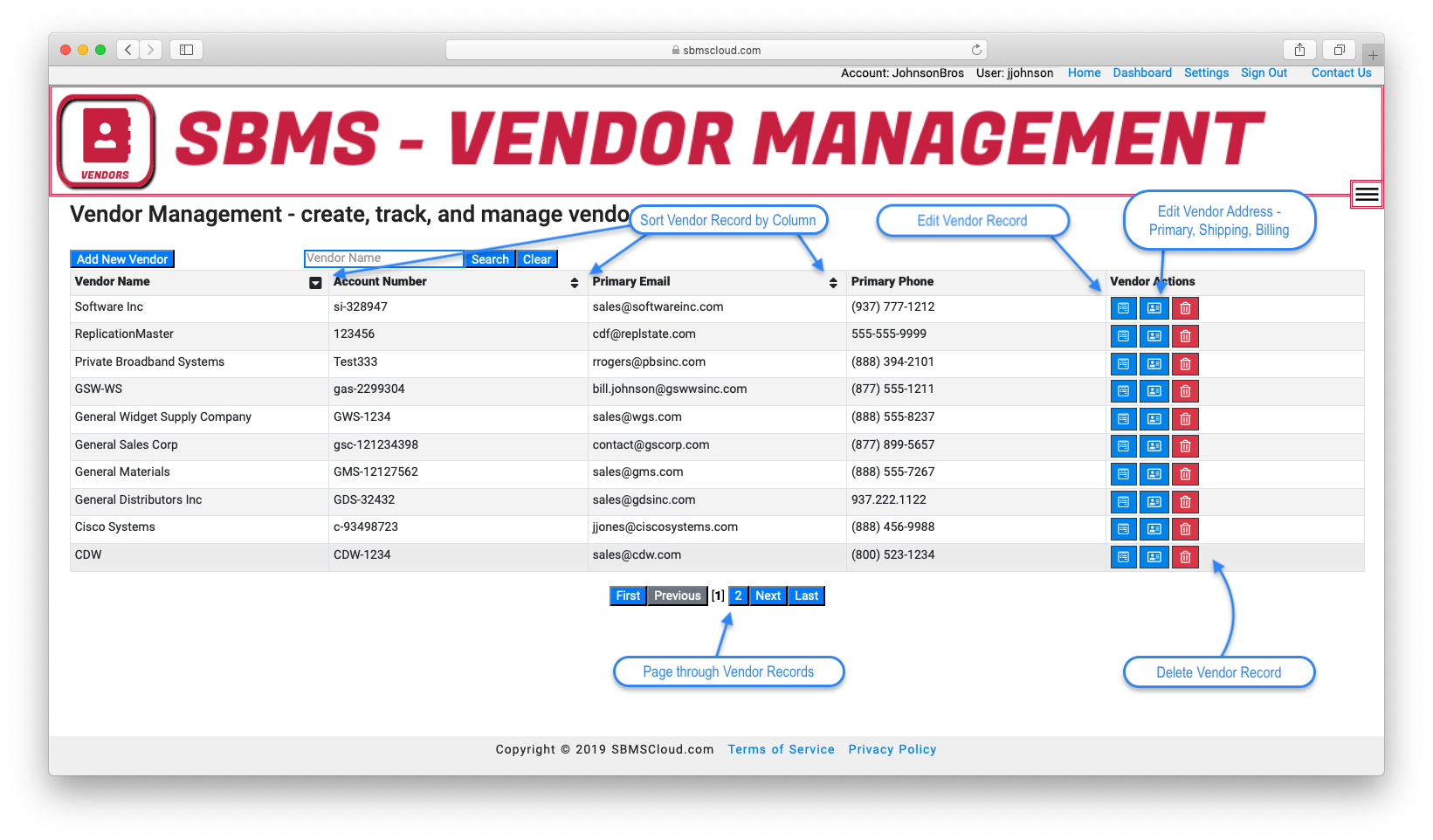
Task: Click the Previous page button
Action: point(678,596)
